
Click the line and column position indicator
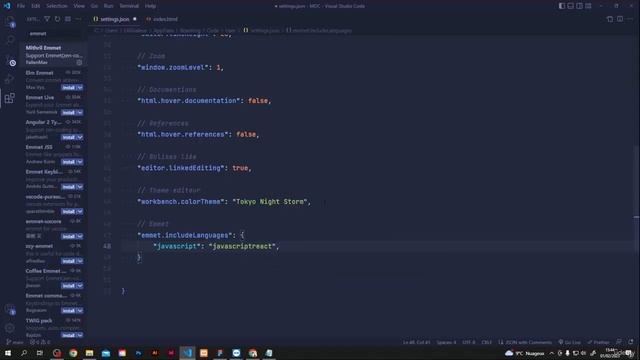coord(416,342)
